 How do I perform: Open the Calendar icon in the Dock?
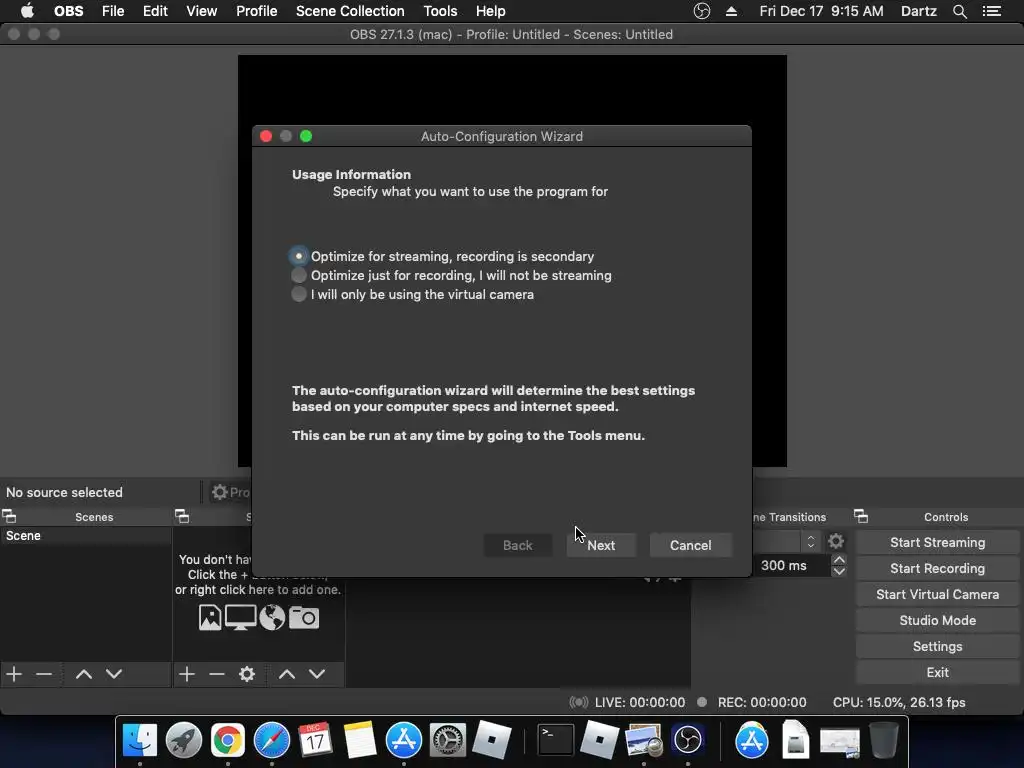315,741
